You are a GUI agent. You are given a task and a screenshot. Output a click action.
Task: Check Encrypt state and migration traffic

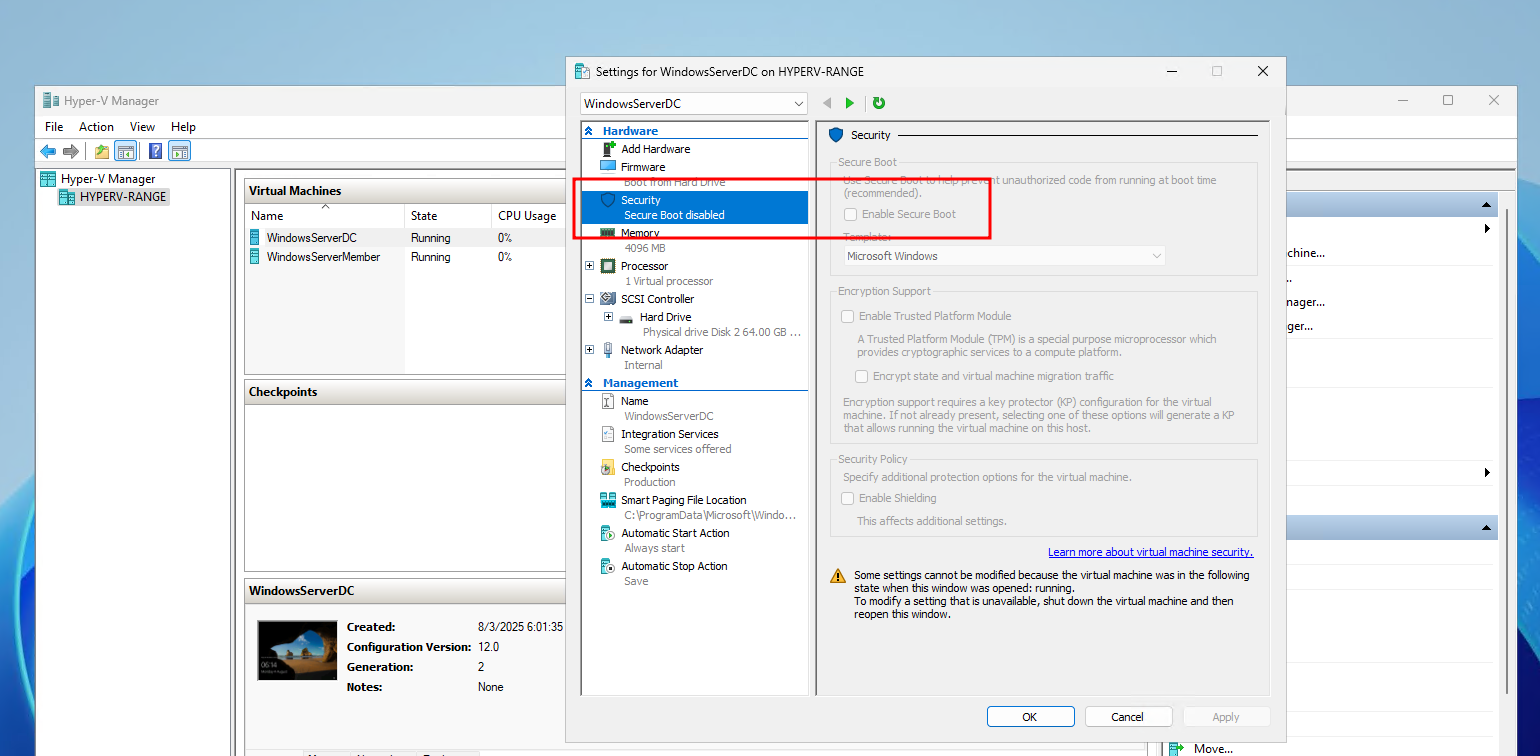tap(862, 376)
